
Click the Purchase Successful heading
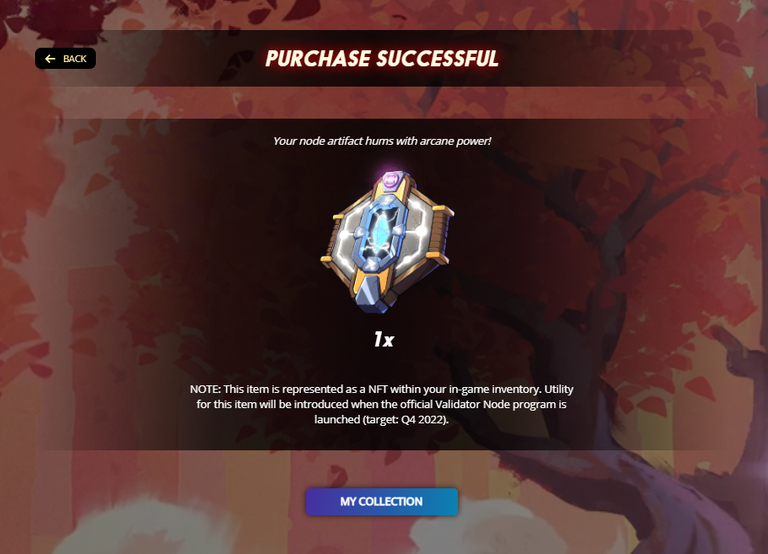[x=382, y=59]
